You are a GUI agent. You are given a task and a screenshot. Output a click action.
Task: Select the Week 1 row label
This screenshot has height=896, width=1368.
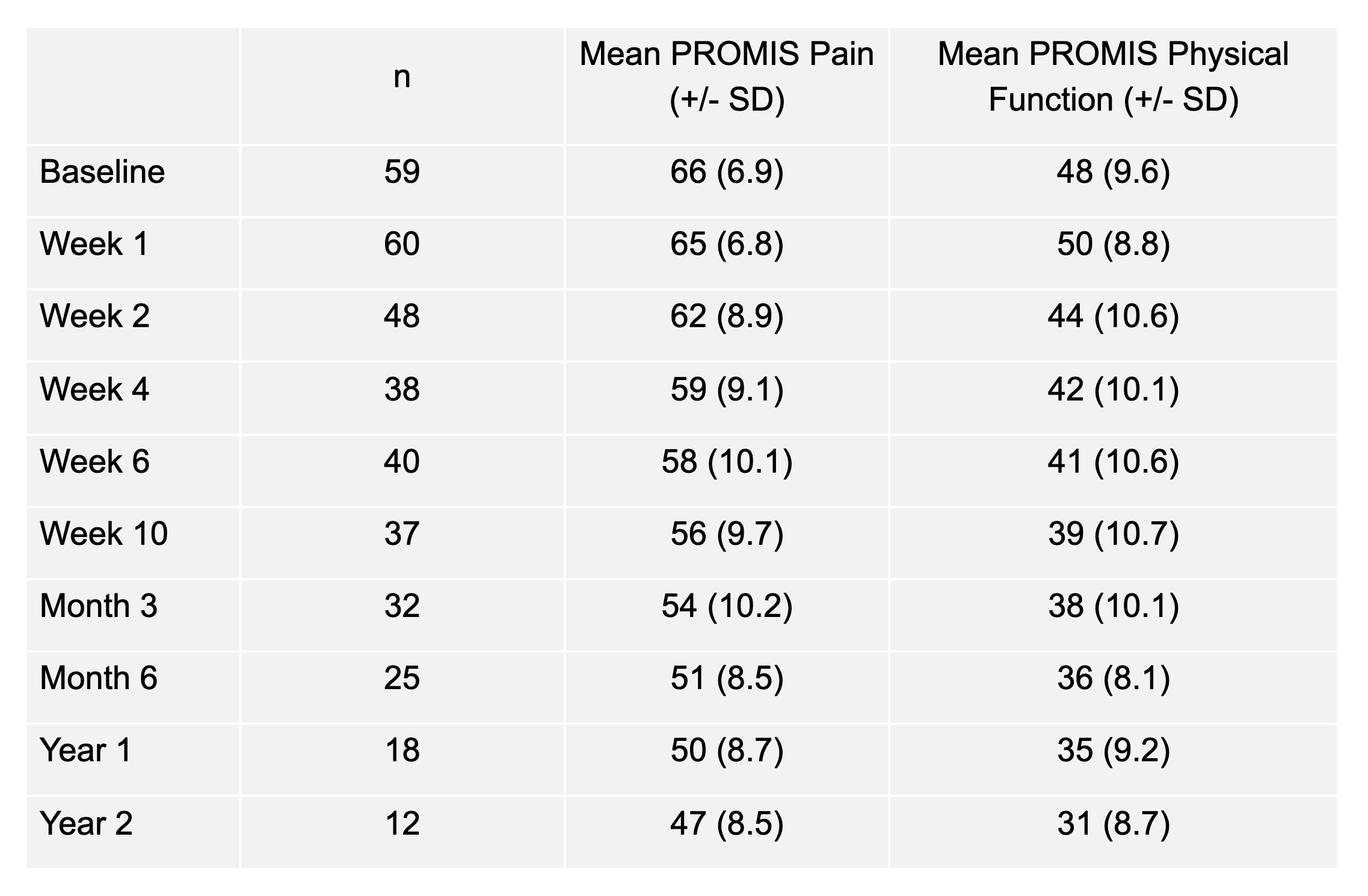point(94,244)
